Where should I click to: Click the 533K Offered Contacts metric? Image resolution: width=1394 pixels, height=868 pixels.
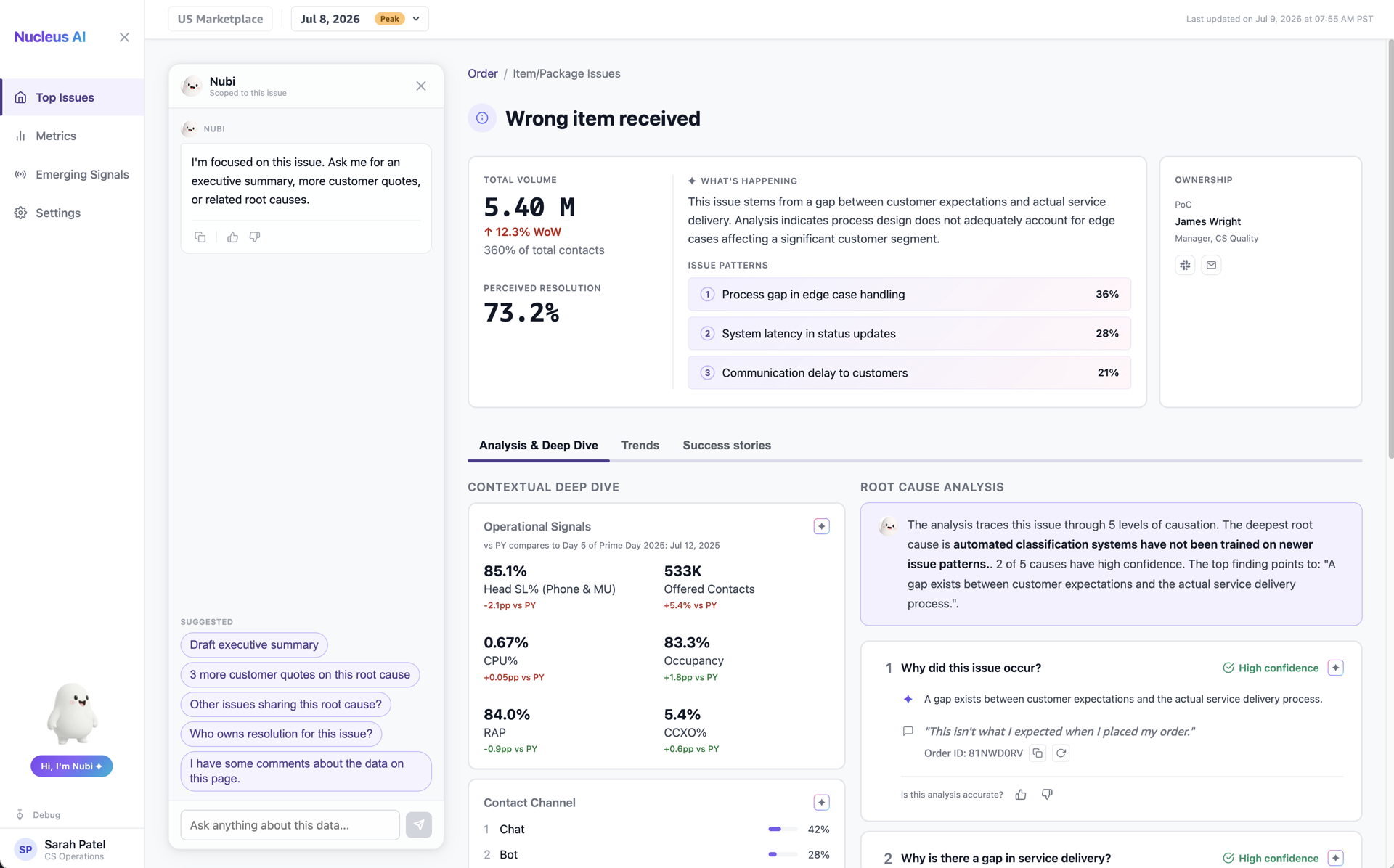tap(709, 586)
